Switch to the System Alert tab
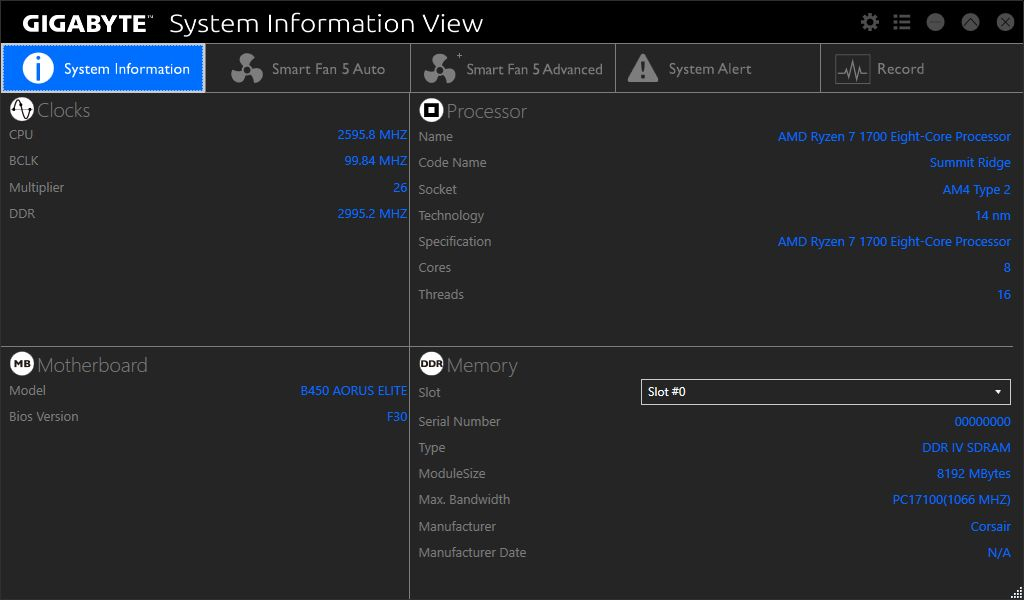Image resolution: width=1024 pixels, height=600 pixels. pos(709,69)
